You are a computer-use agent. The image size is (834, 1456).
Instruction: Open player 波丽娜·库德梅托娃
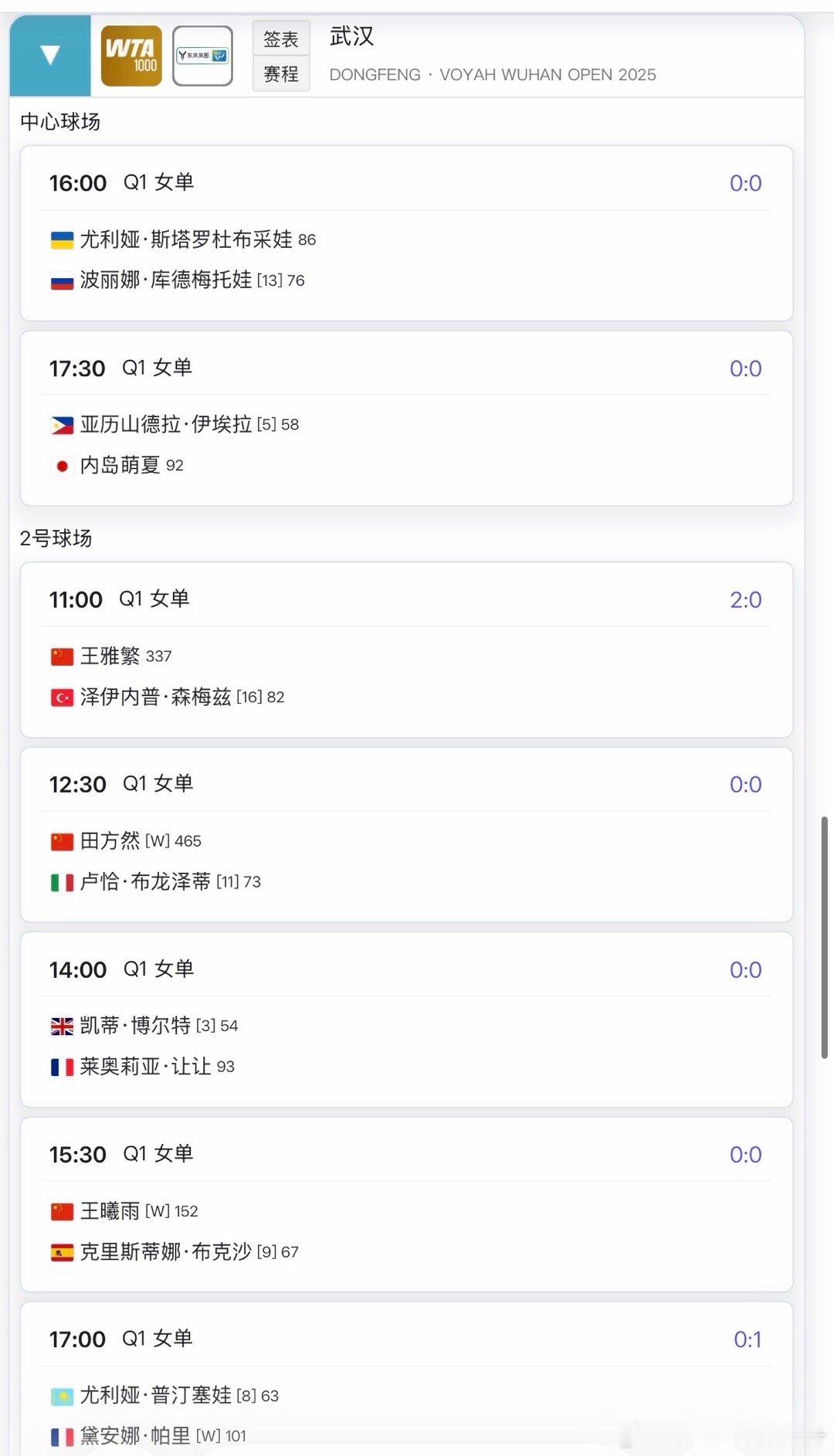(x=166, y=280)
